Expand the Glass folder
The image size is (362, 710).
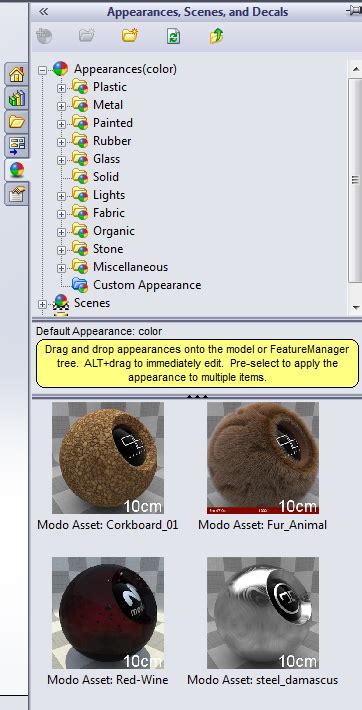[62, 160]
